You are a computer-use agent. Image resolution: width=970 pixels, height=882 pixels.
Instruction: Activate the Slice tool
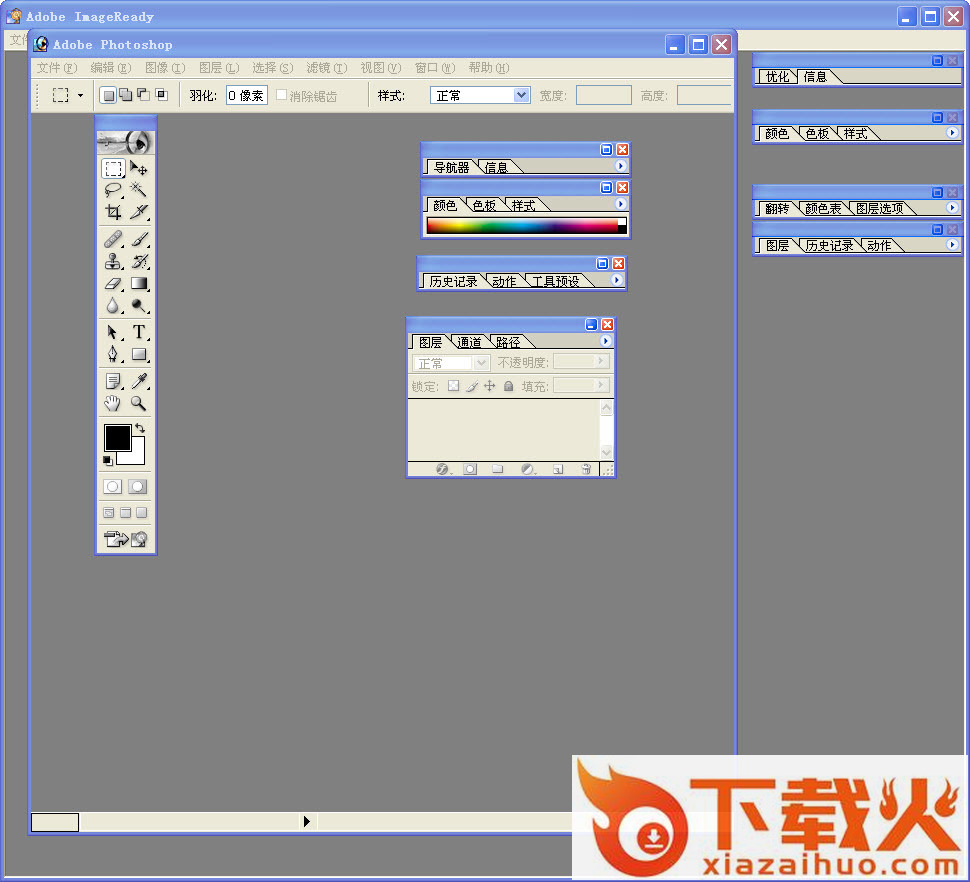click(139, 212)
